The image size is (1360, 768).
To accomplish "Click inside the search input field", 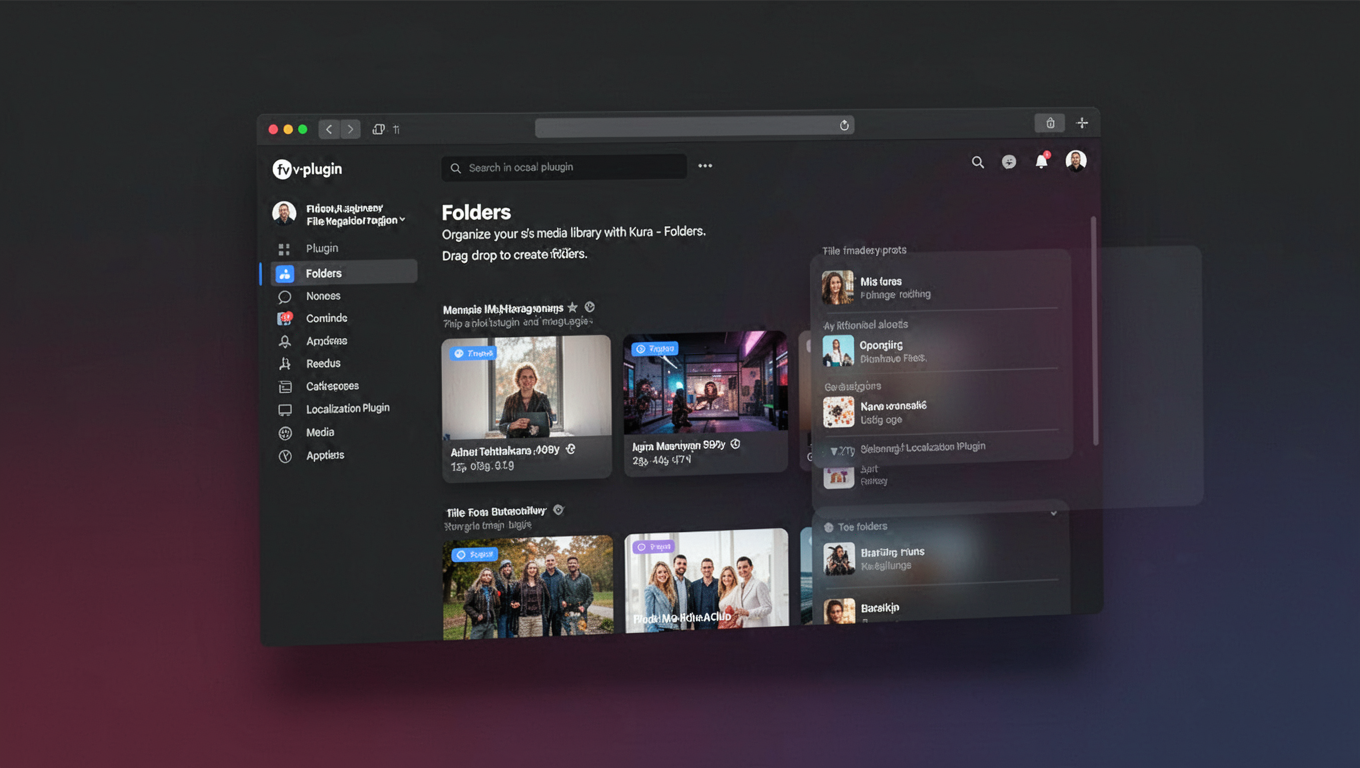I will [564, 167].
